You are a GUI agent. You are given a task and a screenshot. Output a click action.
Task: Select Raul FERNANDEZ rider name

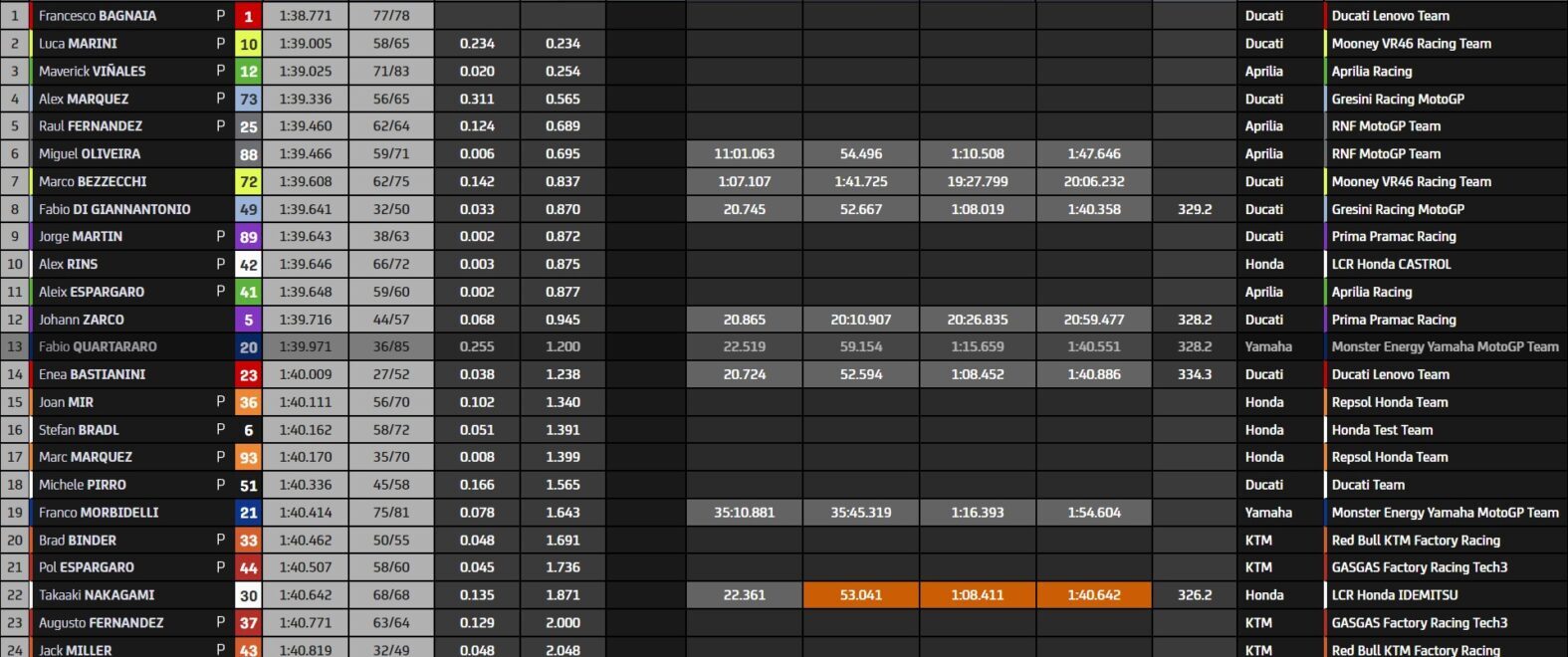(x=91, y=126)
